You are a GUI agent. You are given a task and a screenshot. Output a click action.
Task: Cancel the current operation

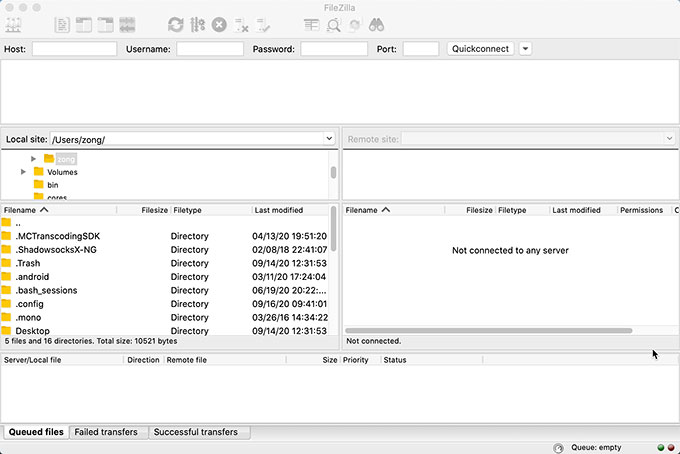click(219, 25)
